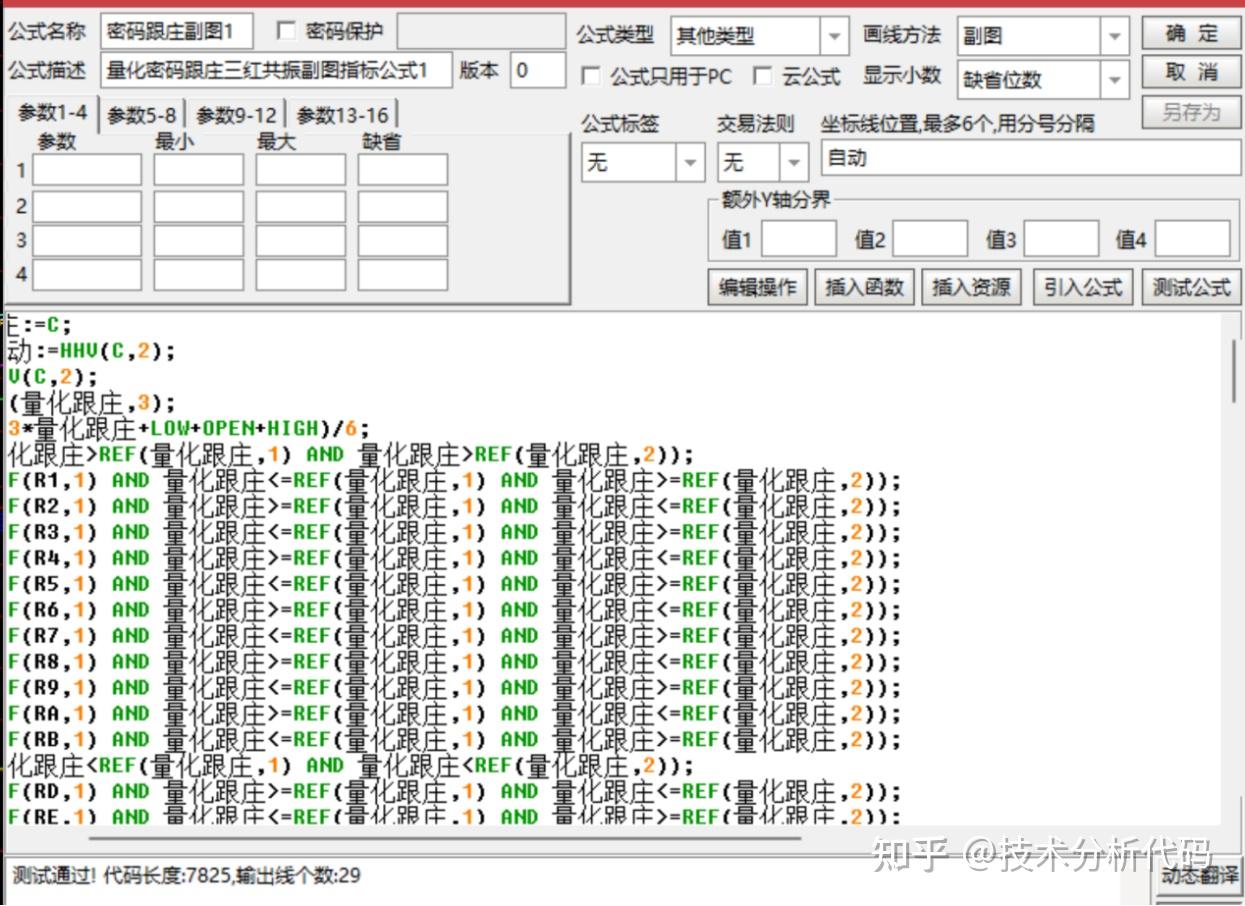Click the 另存为 button
Viewport: 1245px width, 906px height.
click(1191, 112)
